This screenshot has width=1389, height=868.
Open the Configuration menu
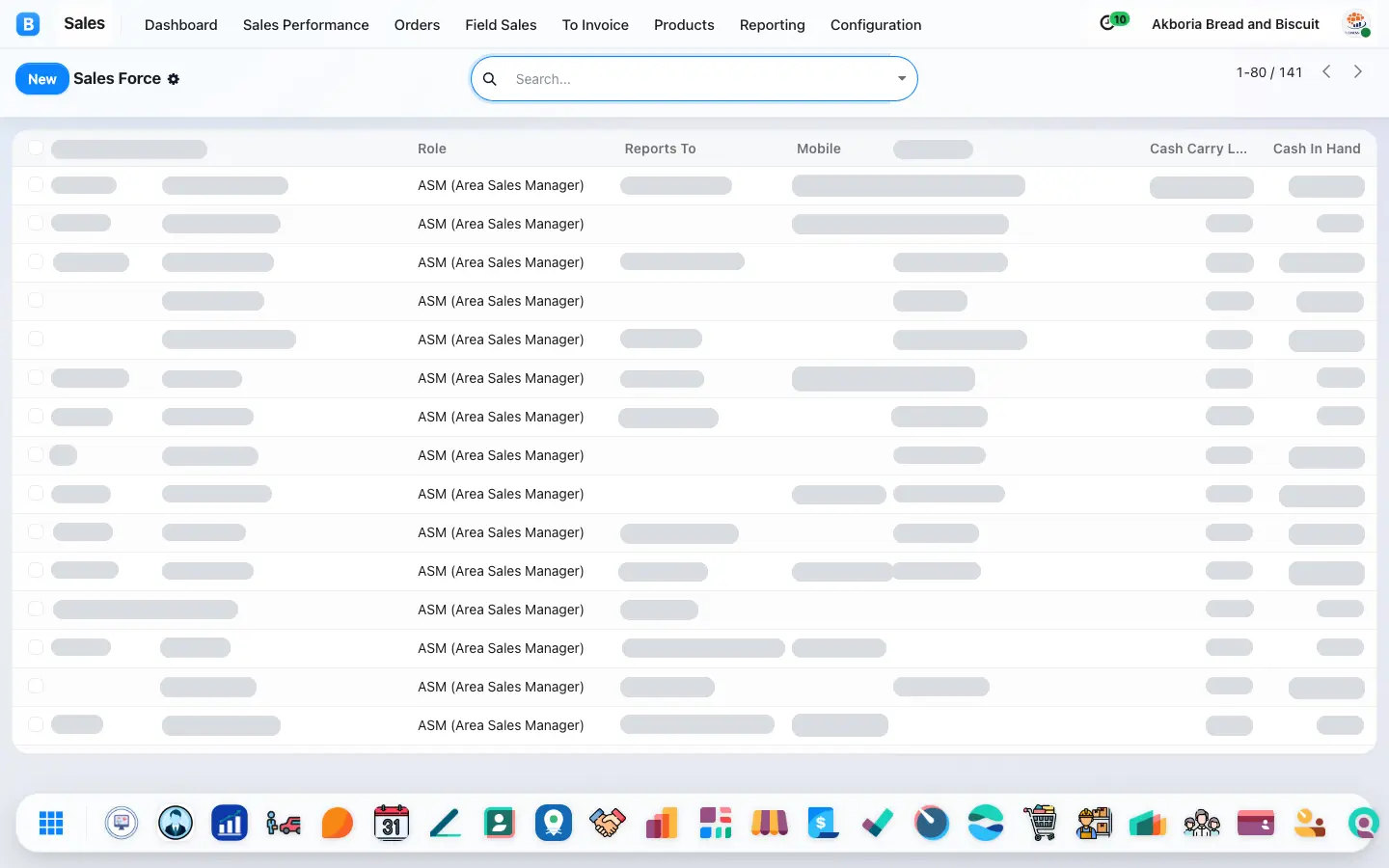tap(876, 25)
